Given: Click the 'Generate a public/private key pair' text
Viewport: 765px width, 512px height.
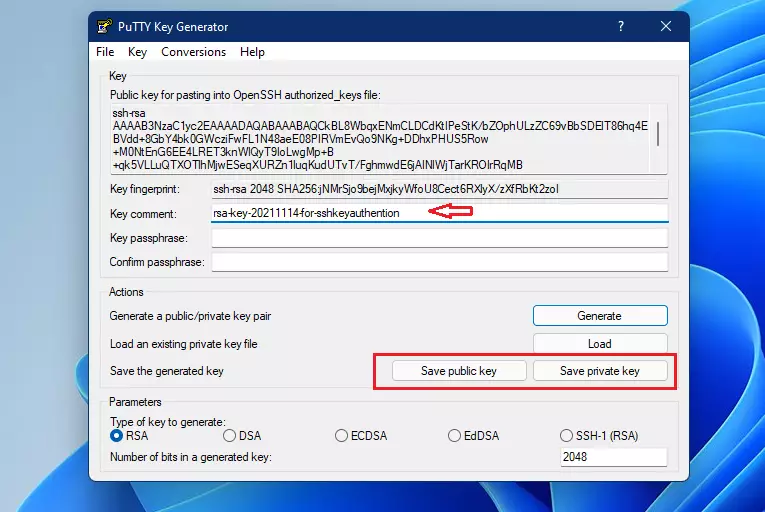Looking at the screenshot, I should coord(190,316).
